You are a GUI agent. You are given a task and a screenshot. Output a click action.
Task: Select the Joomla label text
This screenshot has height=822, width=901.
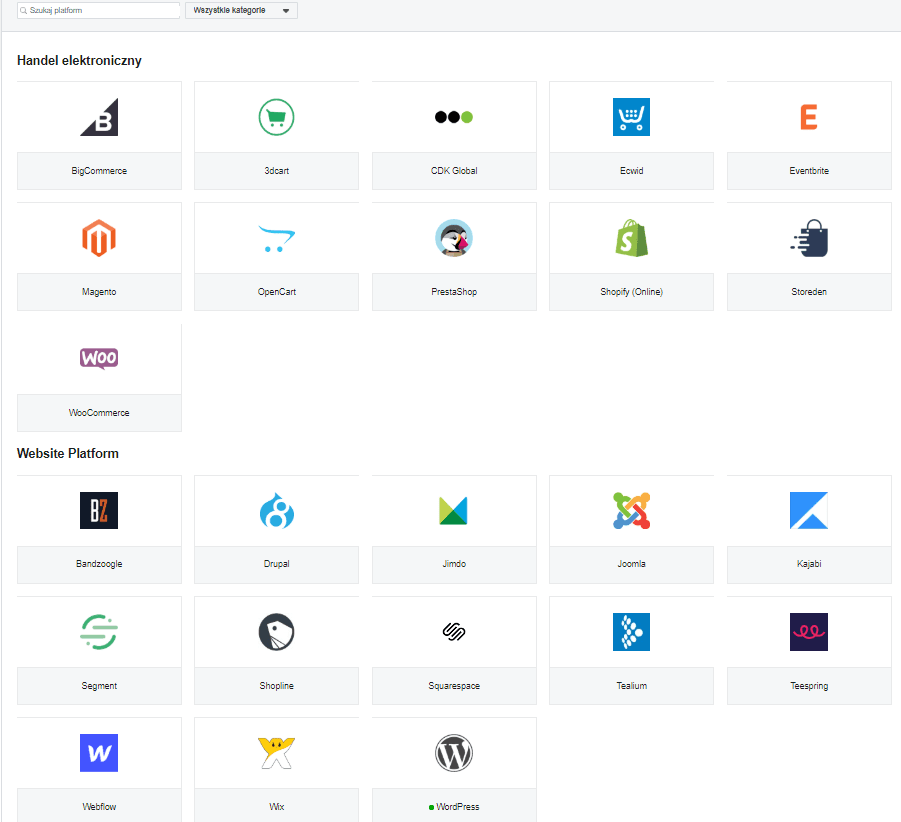(x=632, y=564)
